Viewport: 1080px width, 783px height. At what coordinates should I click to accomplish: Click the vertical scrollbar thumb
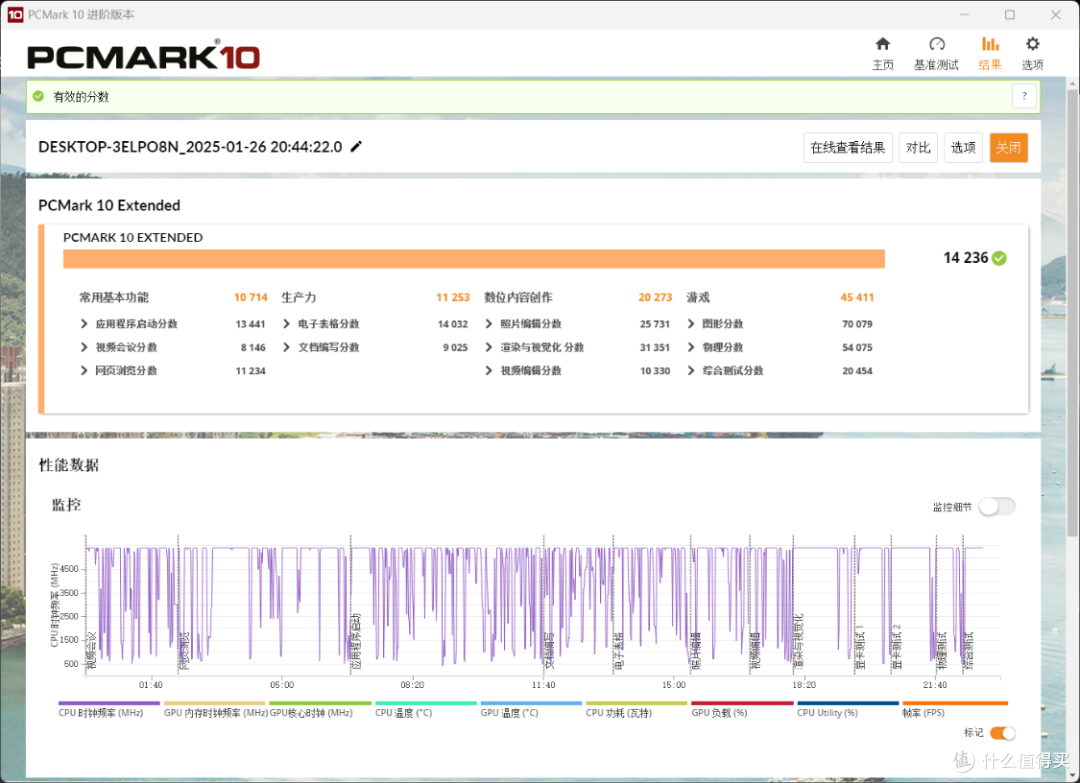coord(1072,313)
